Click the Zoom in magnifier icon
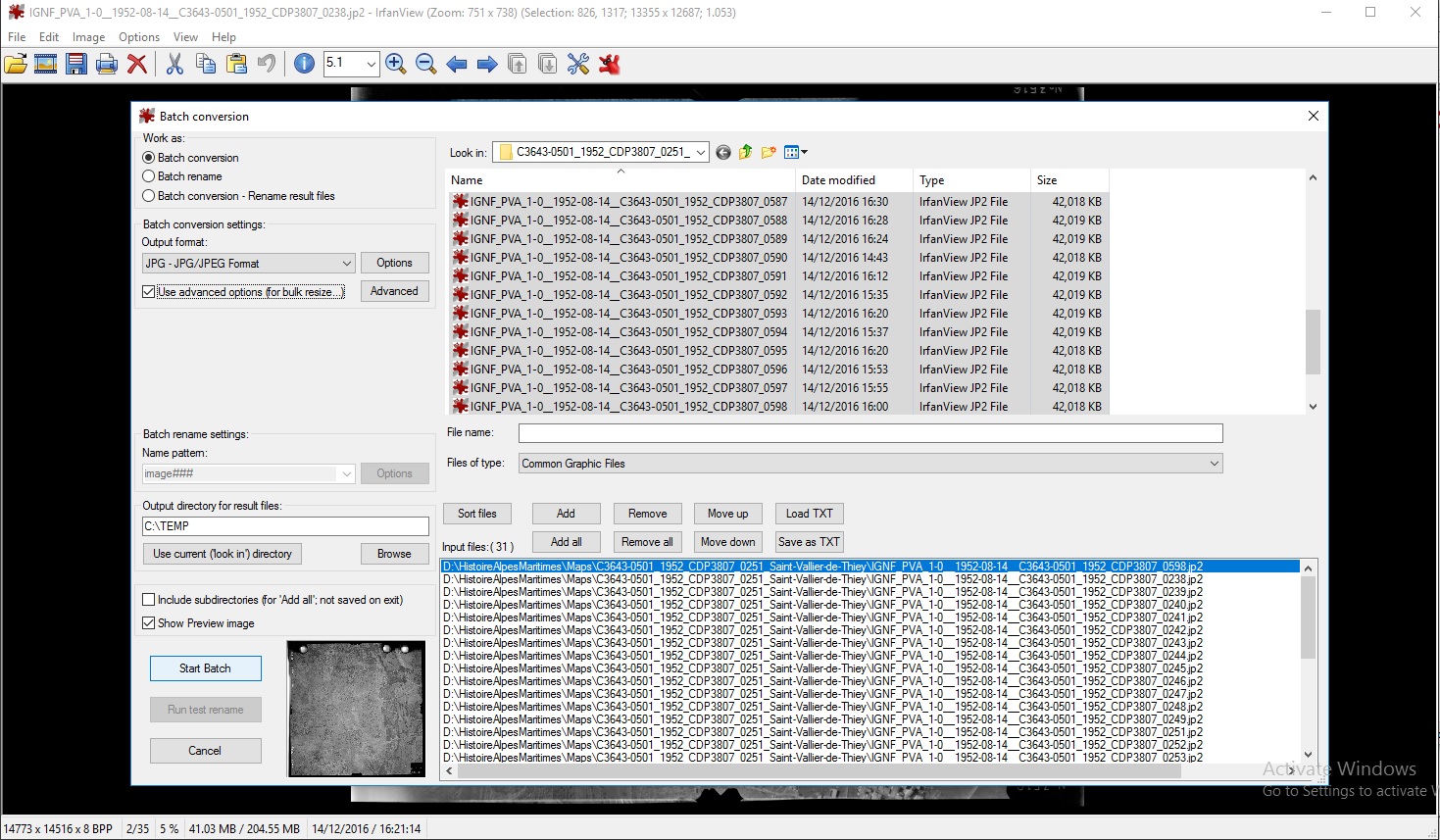The width and height of the screenshot is (1440, 840). (x=396, y=65)
